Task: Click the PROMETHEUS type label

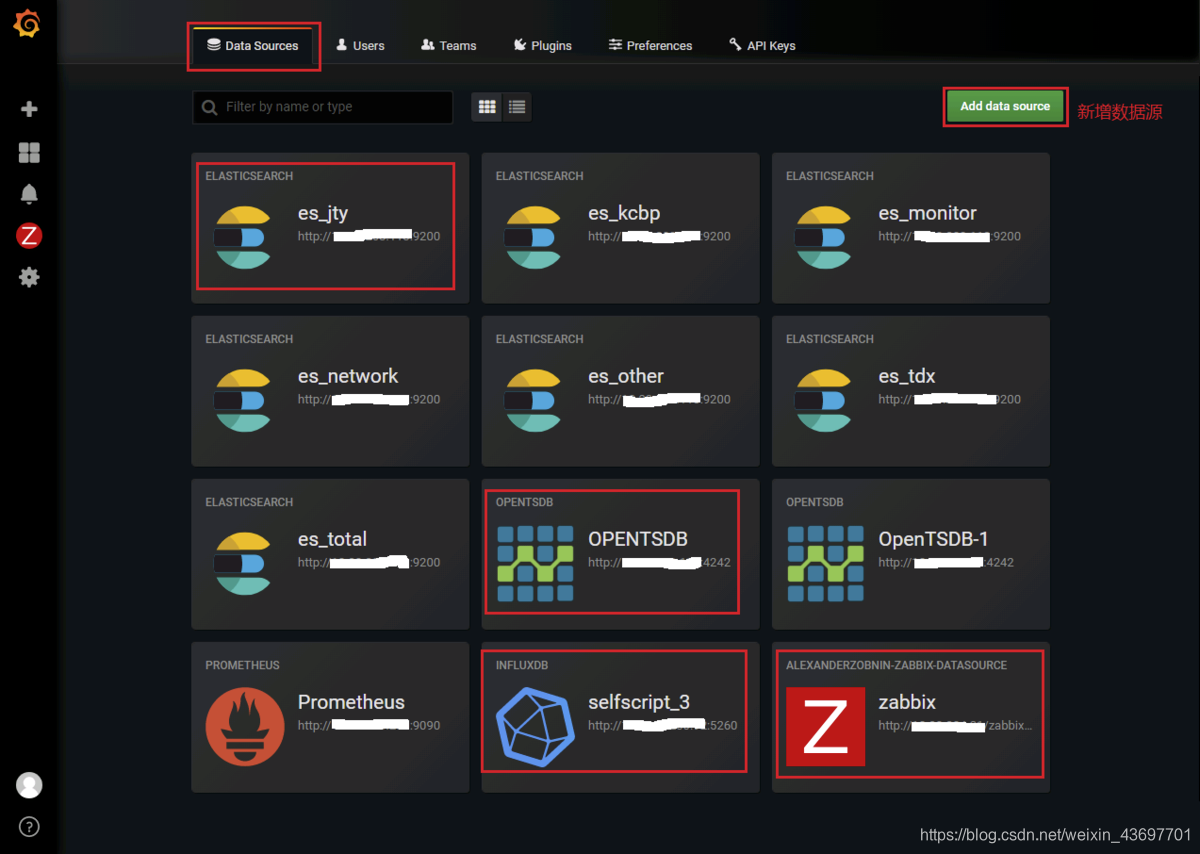Action: (x=242, y=665)
